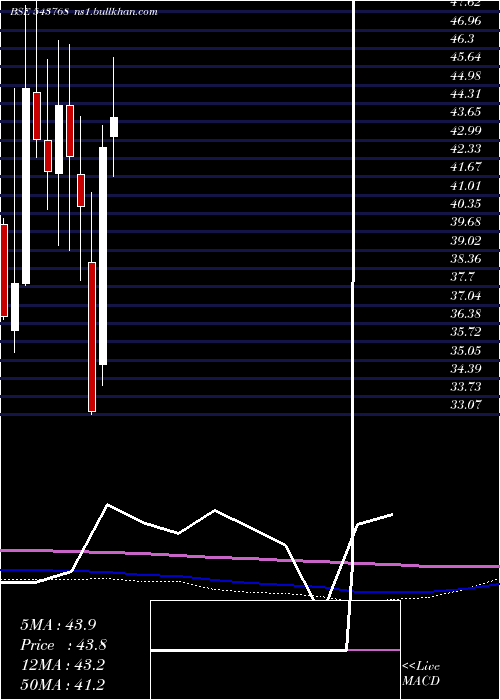Select the 40.35 price axis label
Screen dimensions: 500x700
point(466,204)
